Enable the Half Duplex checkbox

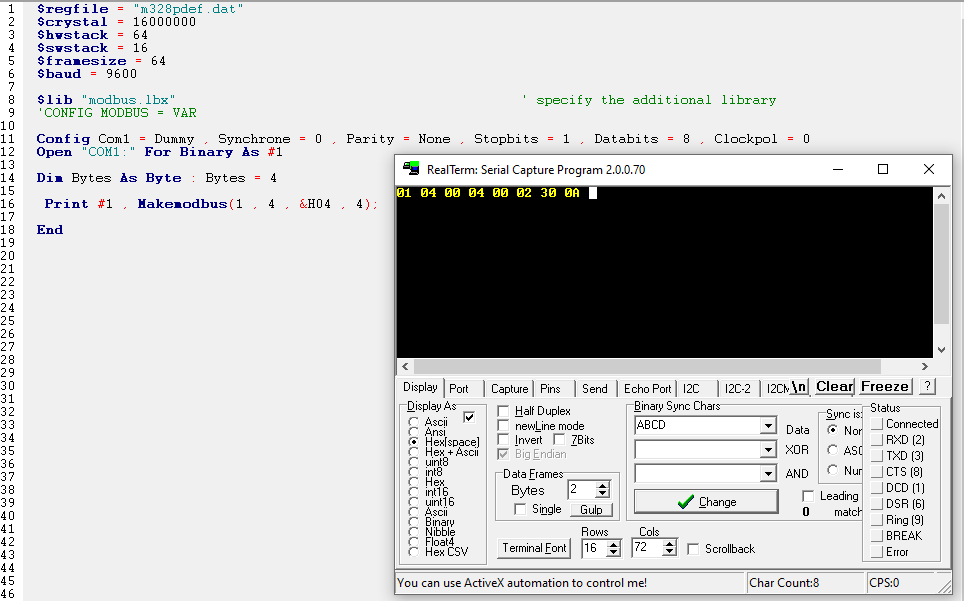tap(504, 411)
